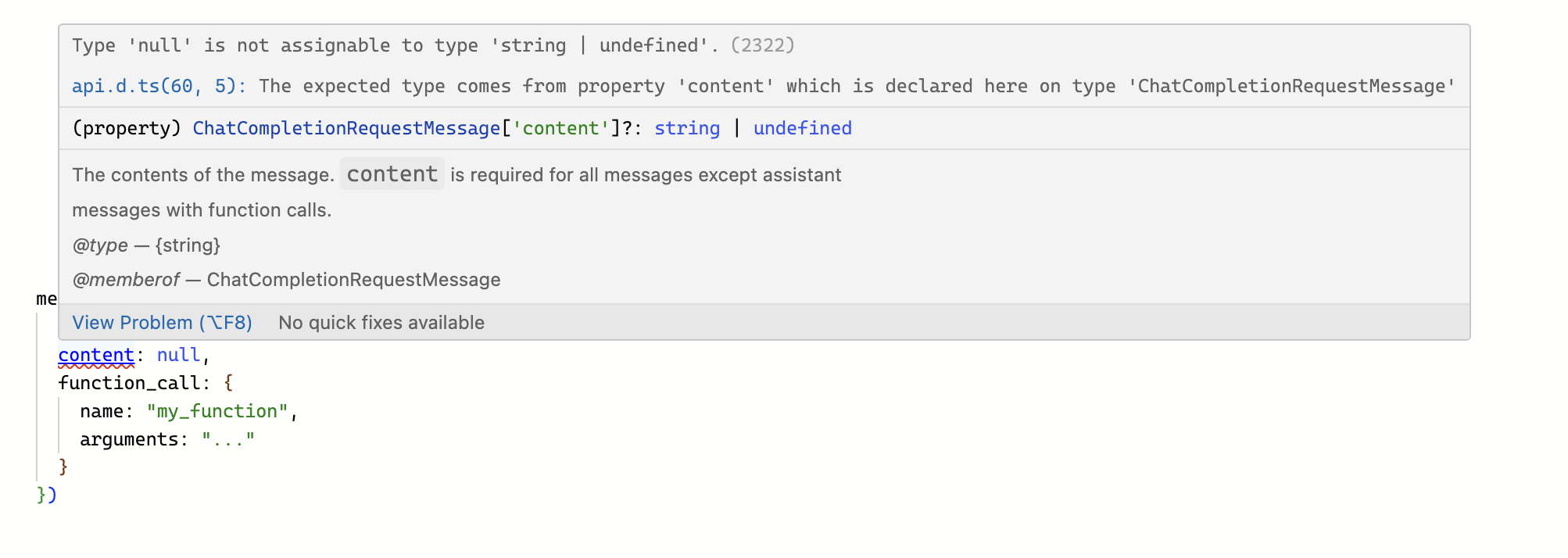
Task: Click the inline content code chip in documentation
Action: point(392,173)
